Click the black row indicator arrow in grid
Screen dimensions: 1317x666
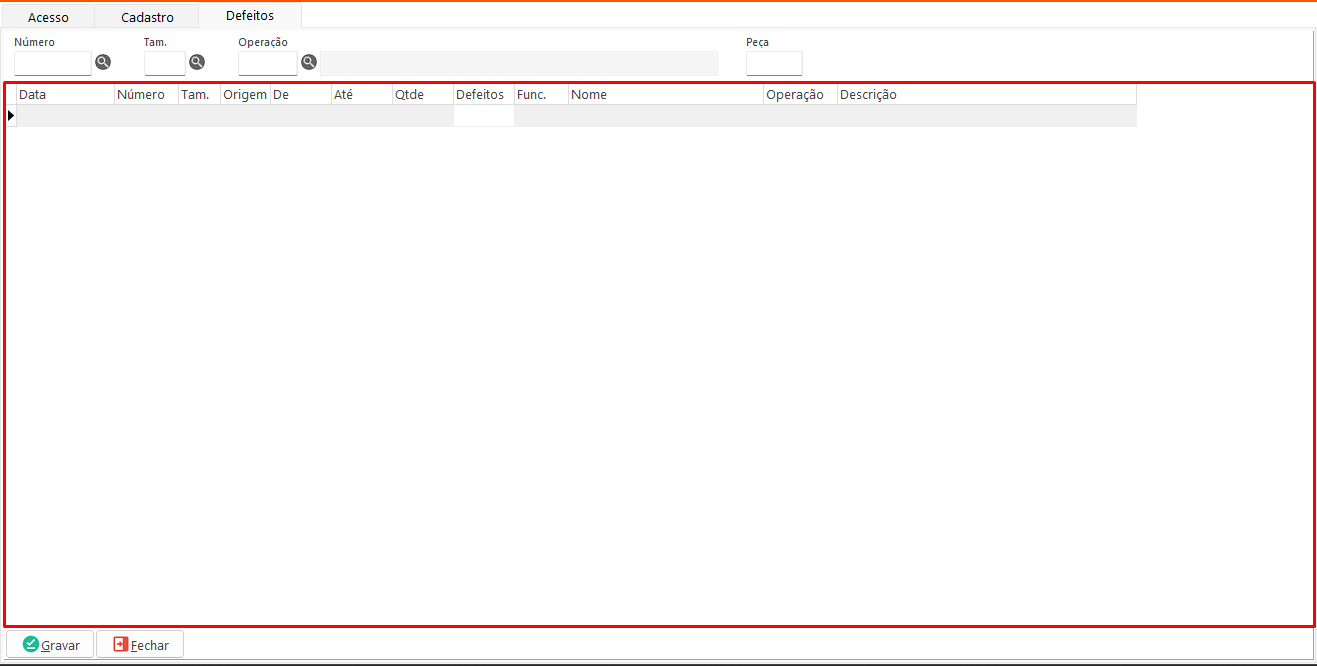point(11,116)
